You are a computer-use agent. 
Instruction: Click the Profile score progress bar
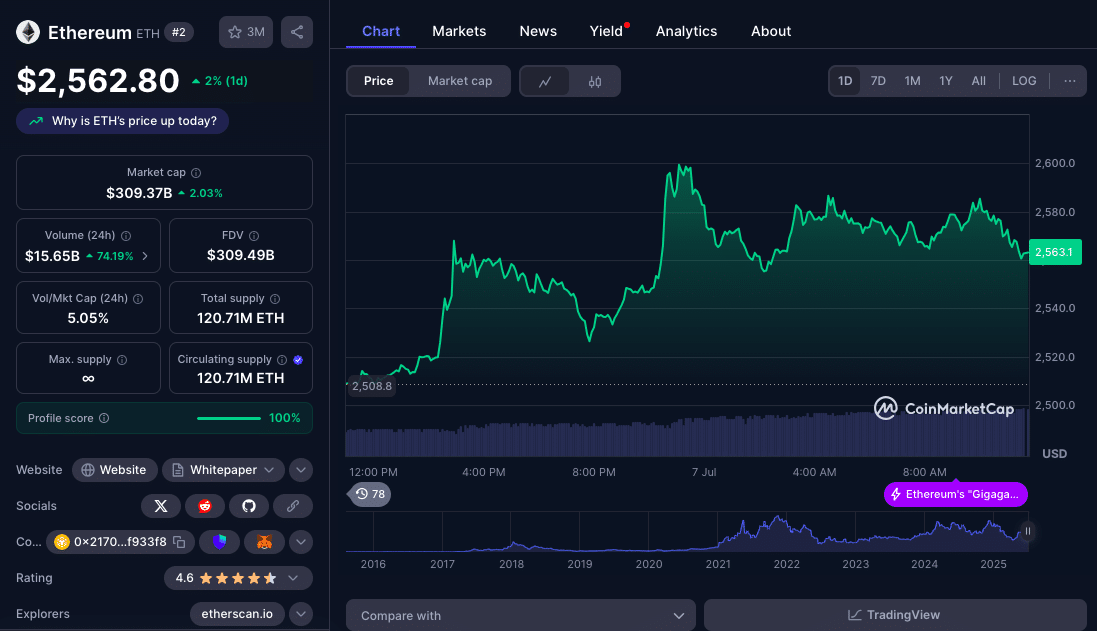[229, 418]
